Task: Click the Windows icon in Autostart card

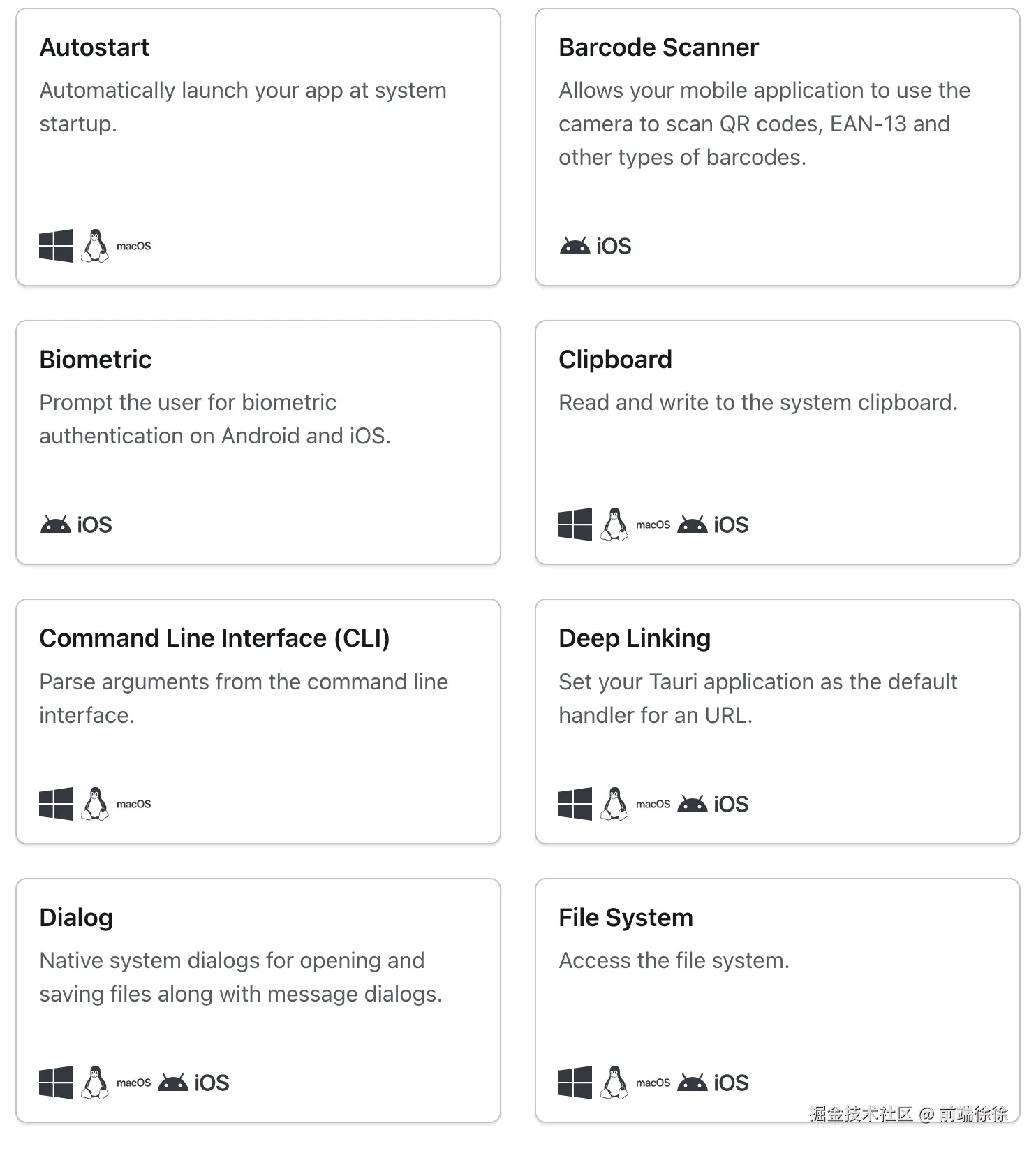Action: click(56, 246)
